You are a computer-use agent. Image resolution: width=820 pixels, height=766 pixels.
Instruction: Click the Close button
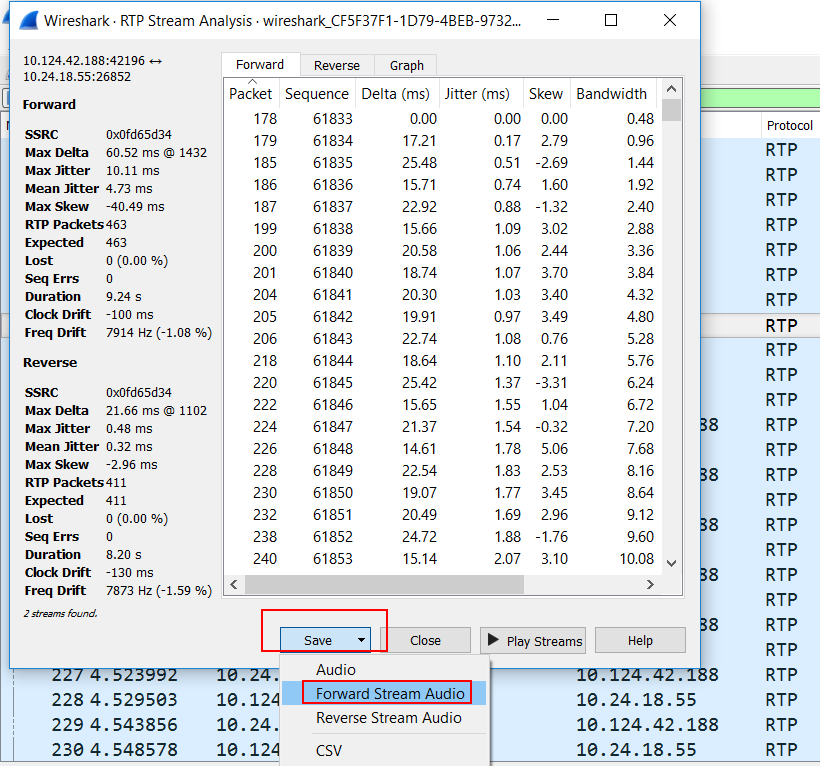tap(425, 640)
